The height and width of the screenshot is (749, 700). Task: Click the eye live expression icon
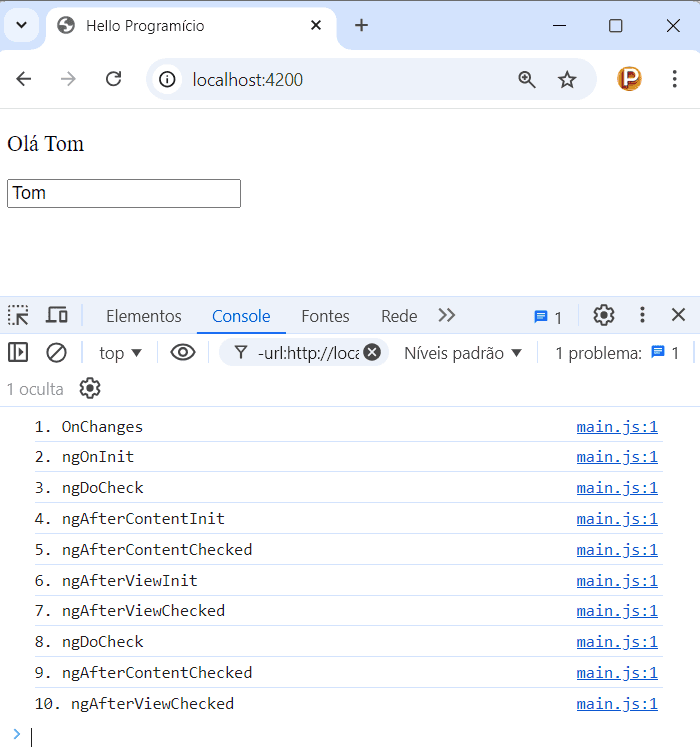[x=182, y=353]
